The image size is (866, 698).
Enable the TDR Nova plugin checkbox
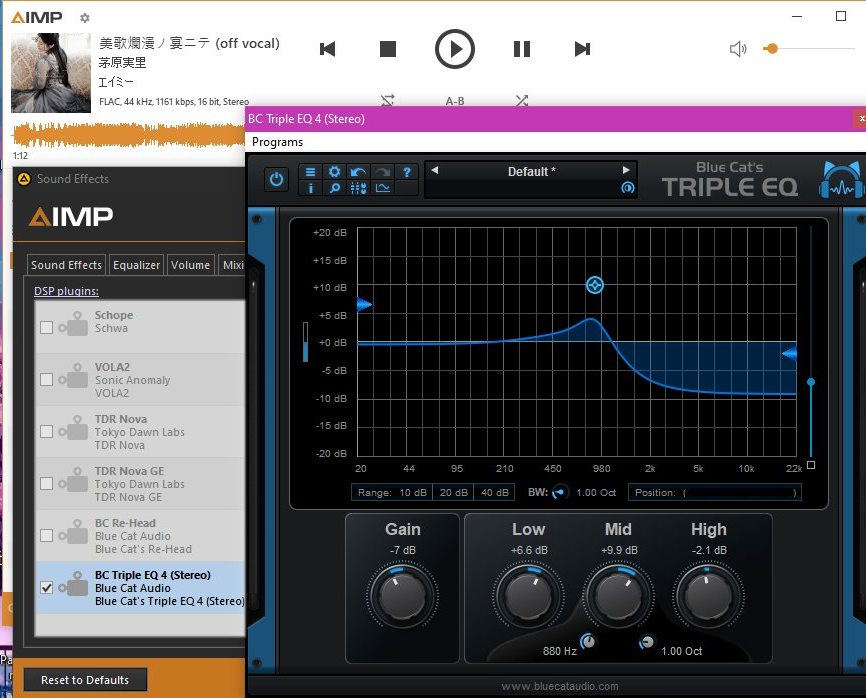[x=46, y=431]
